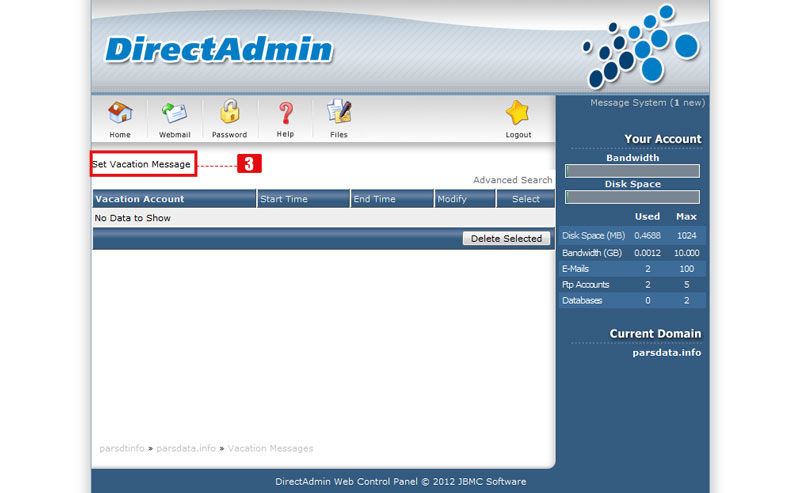This screenshot has height=493, width=800.
Task: Click the 1024 disk max value
Action: pos(687,235)
